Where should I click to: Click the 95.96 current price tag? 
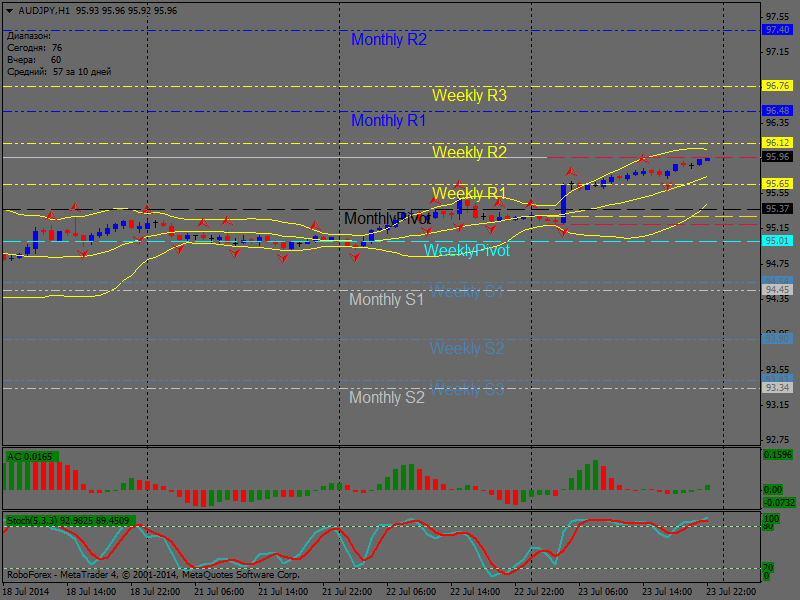777,157
